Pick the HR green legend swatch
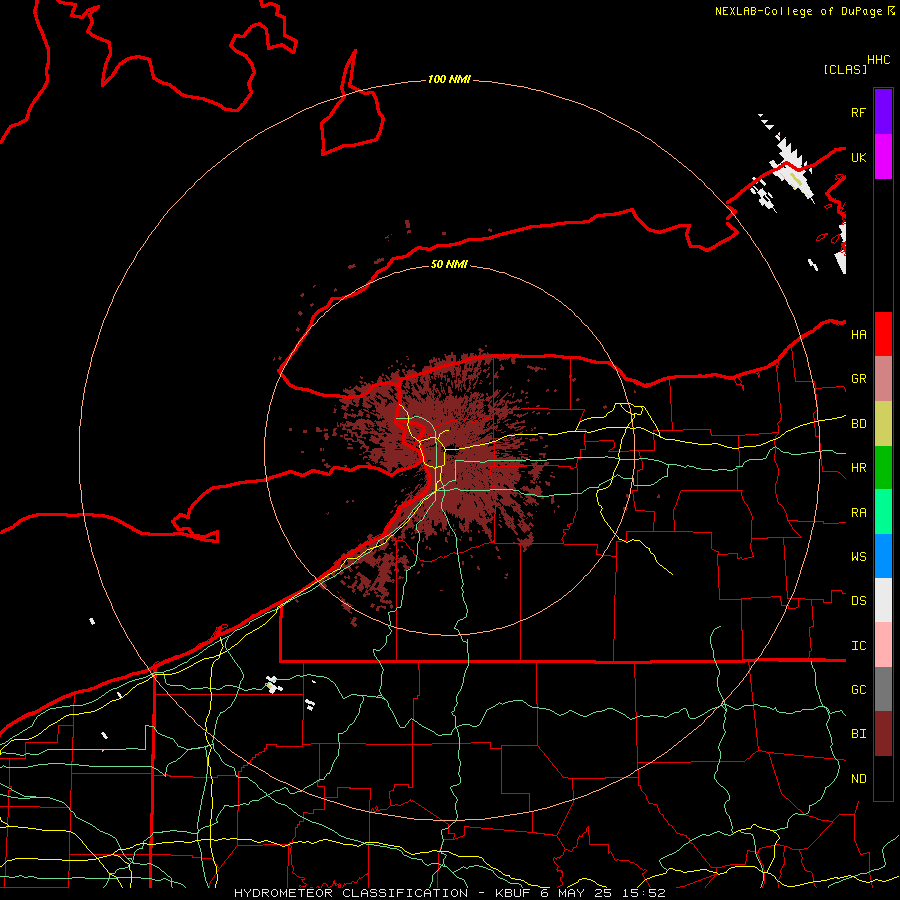The width and height of the screenshot is (900, 900). (883, 468)
